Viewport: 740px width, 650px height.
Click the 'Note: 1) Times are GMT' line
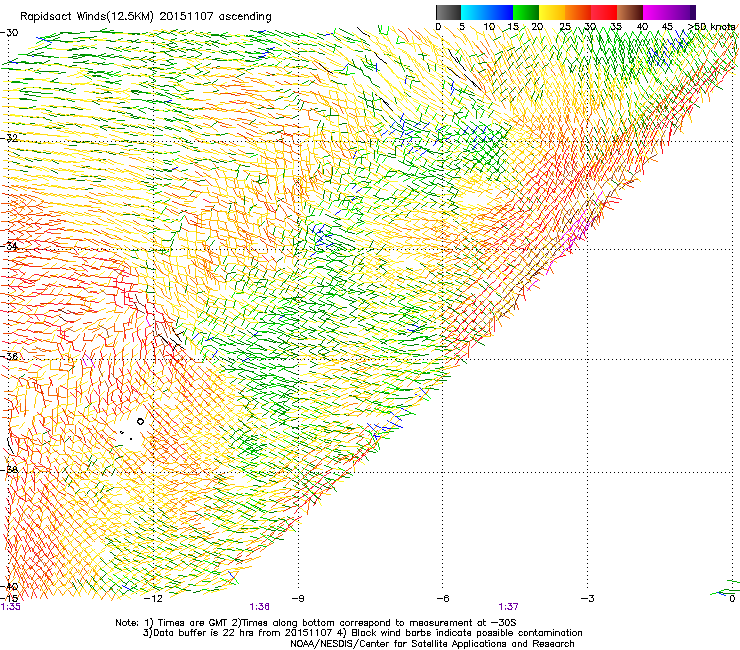pyautogui.click(x=316, y=623)
